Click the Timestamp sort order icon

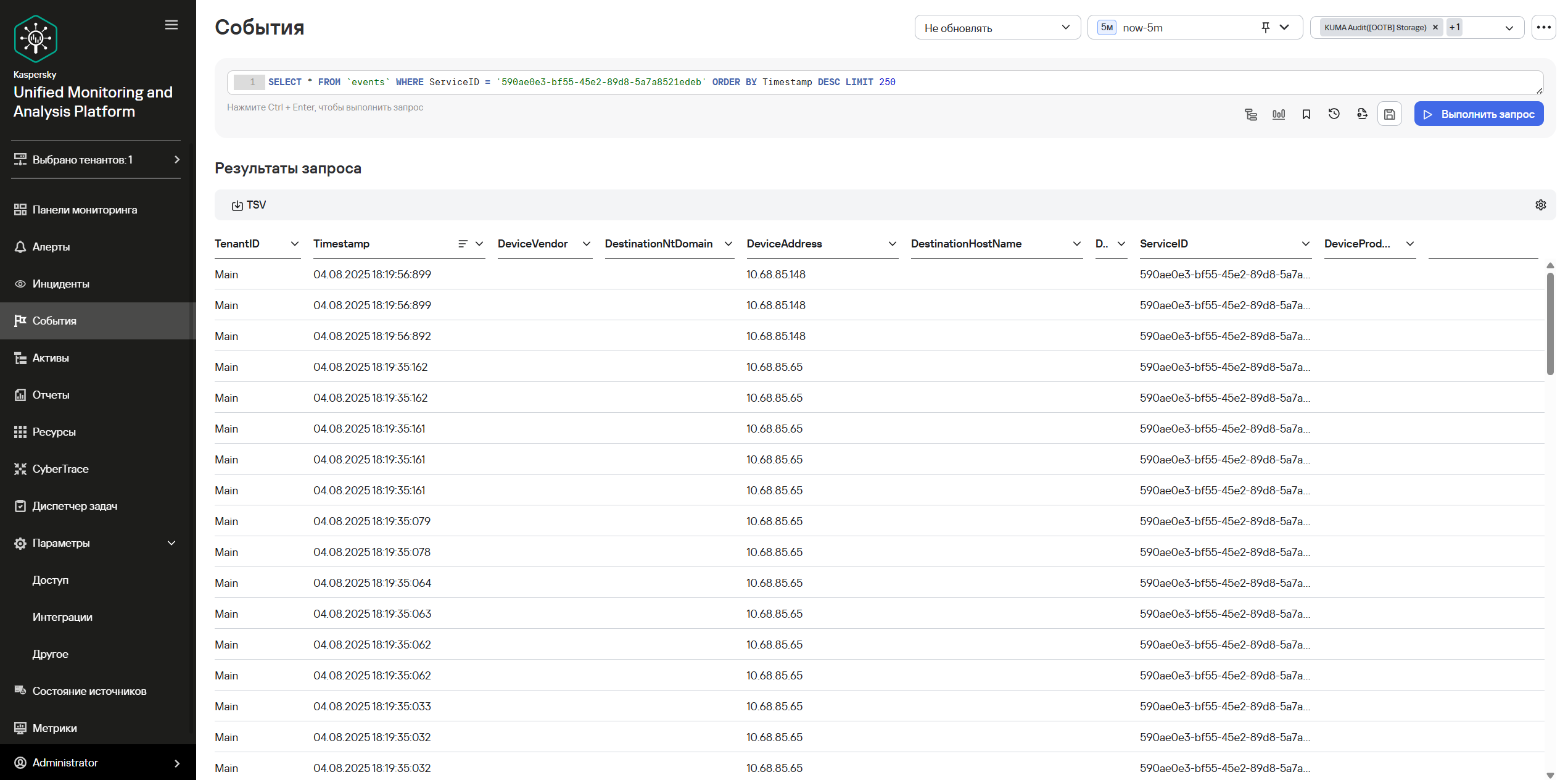tap(463, 244)
